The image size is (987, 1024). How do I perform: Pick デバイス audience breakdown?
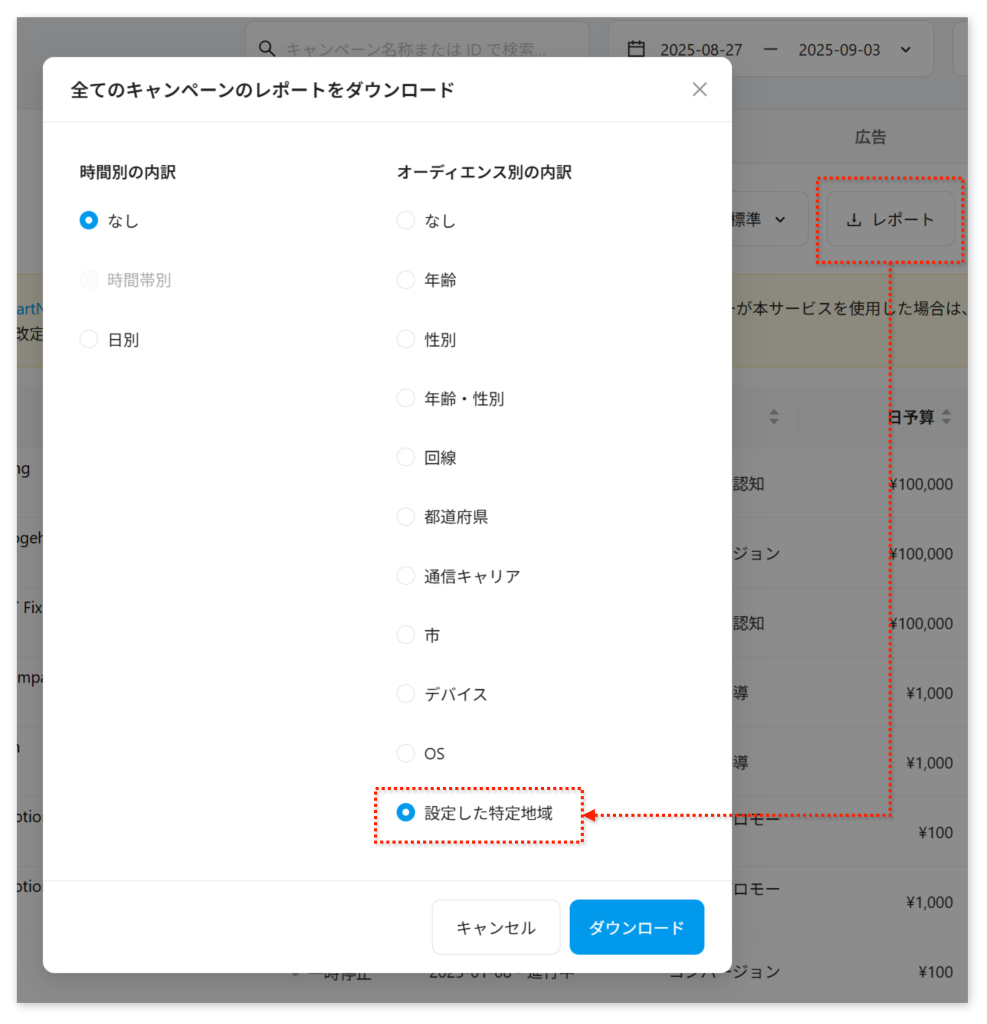pyautogui.click(x=406, y=694)
